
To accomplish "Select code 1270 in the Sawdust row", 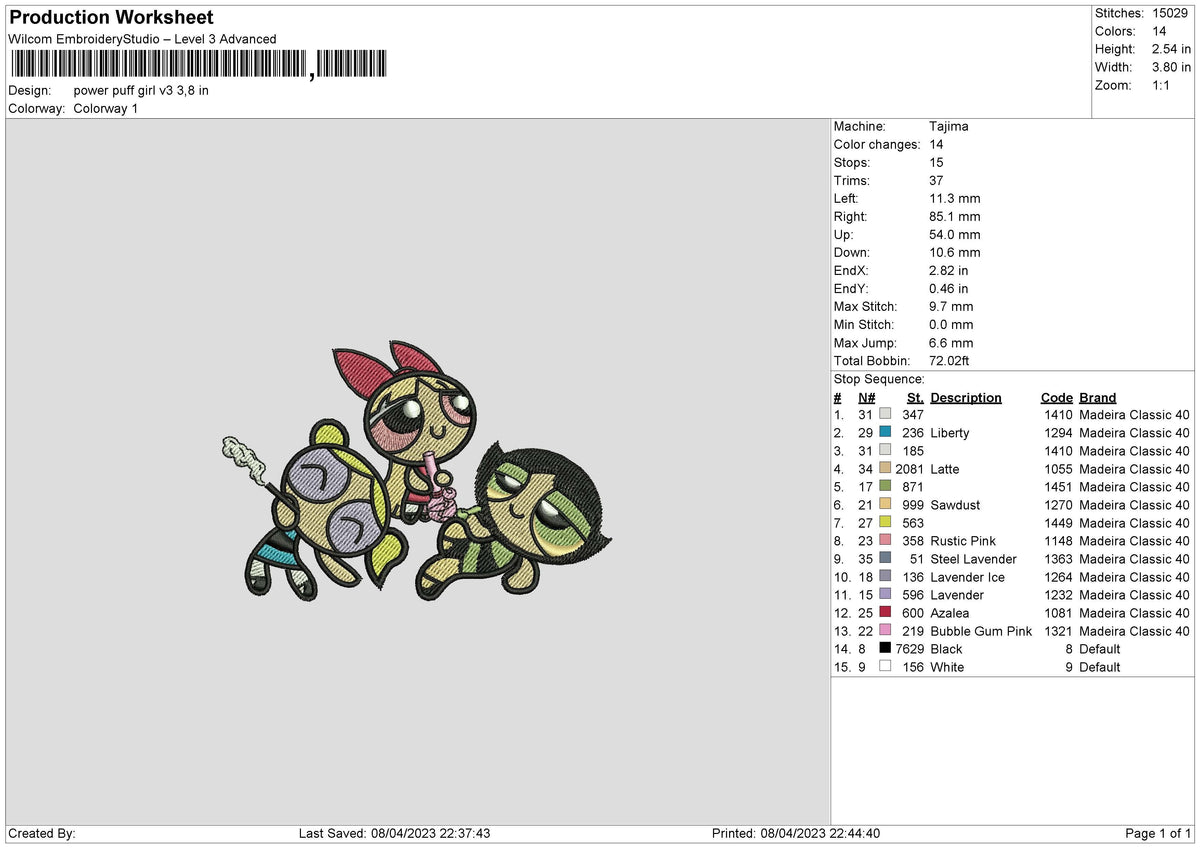I will click(x=1058, y=505).
